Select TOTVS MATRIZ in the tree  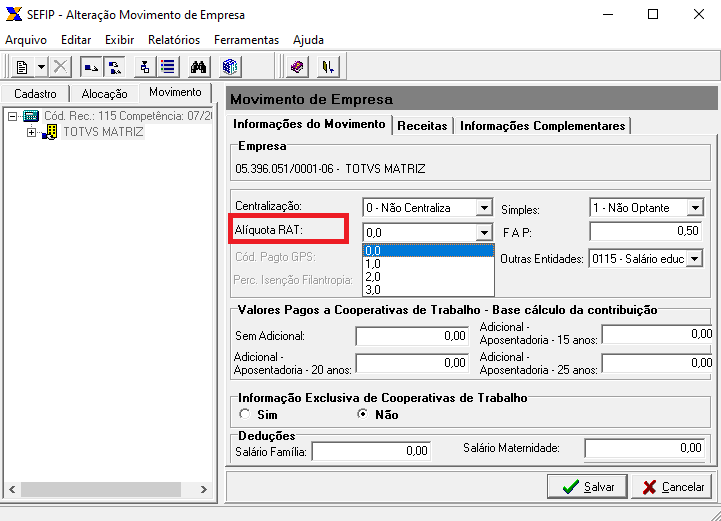point(103,132)
